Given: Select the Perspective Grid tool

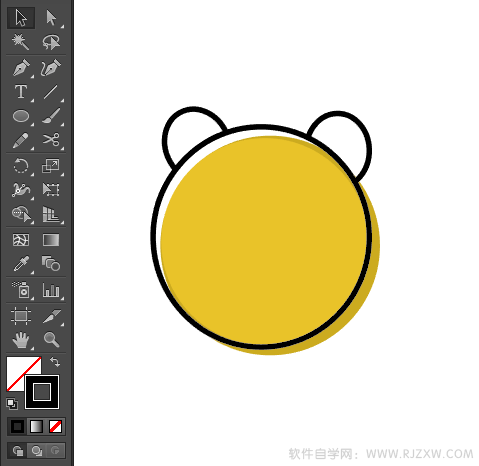Looking at the screenshot, I should click(x=51, y=214).
